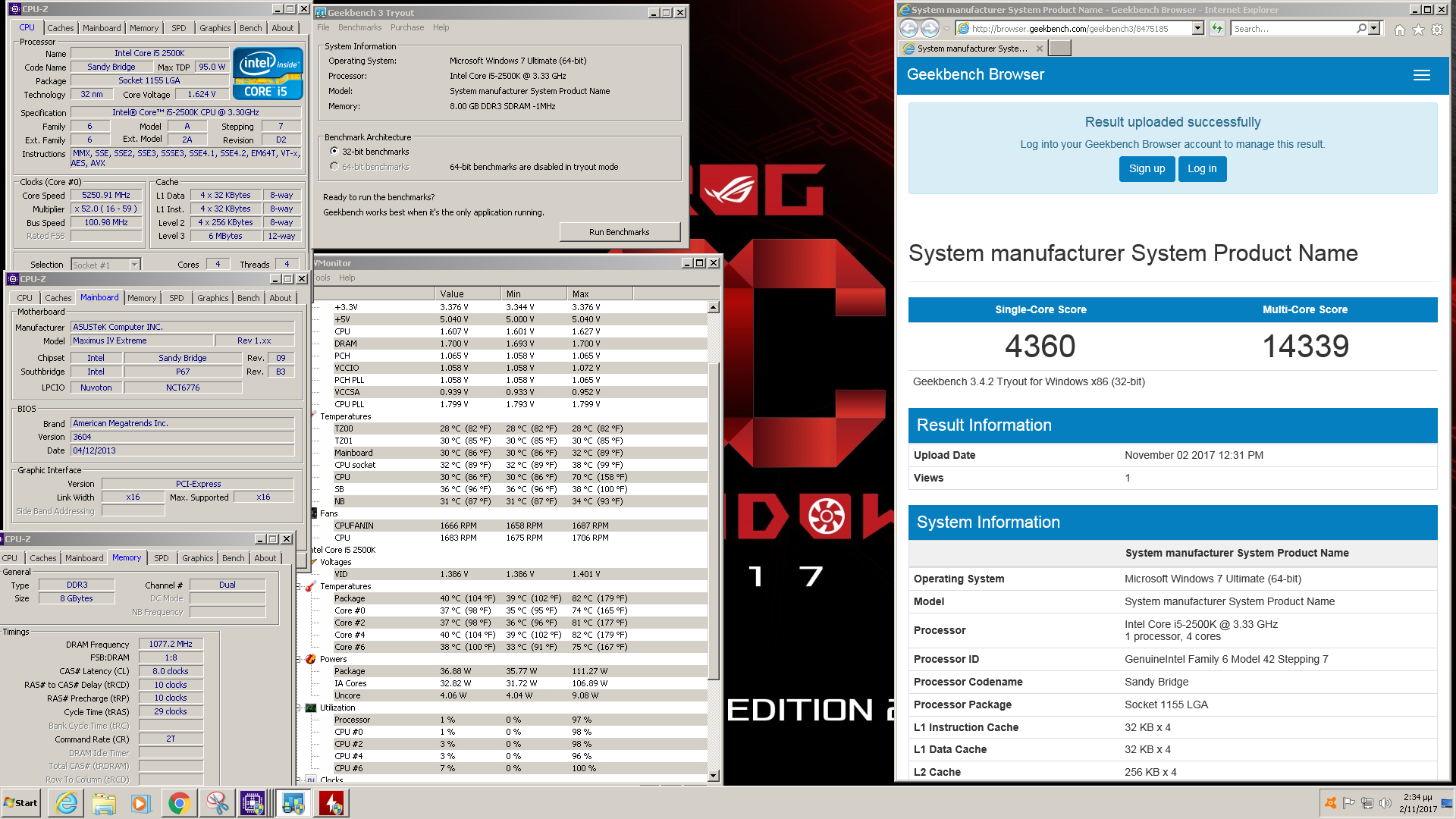The height and width of the screenshot is (819, 1456).
Task: Click Action Center flag in tray
Action: (x=1348, y=803)
